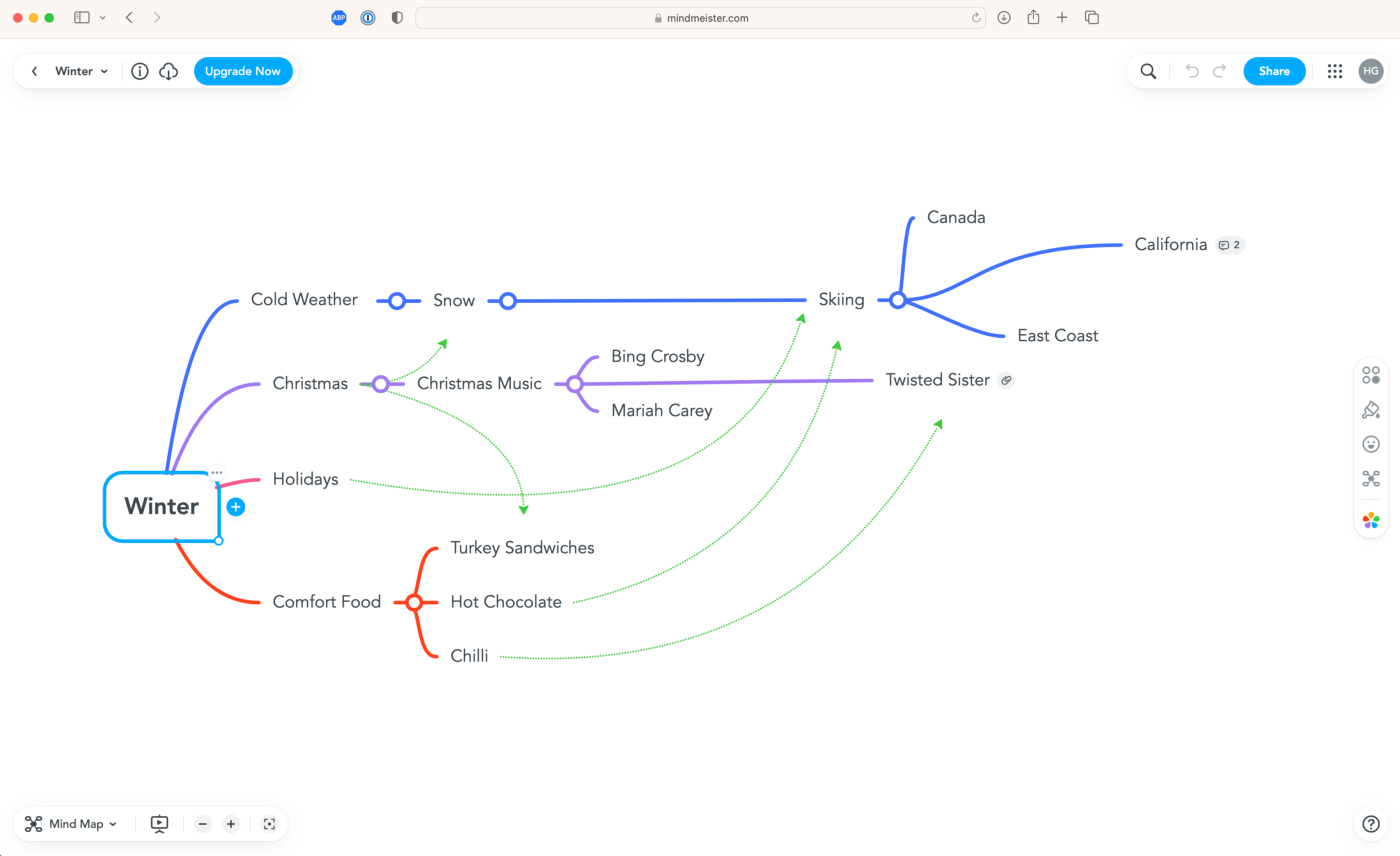Select the Winter root topic
Viewport: 1400px width, 856px height.
(x=162, y=507)
